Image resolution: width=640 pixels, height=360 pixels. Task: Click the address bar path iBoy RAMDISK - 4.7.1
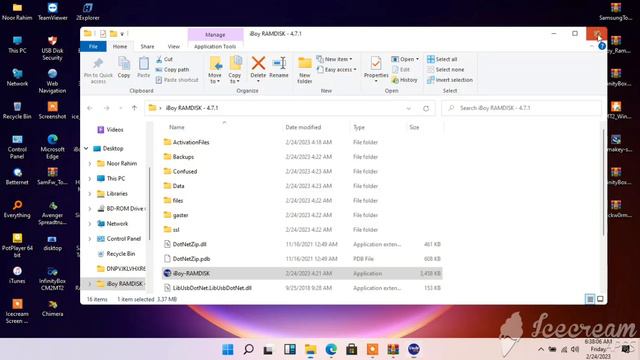coord(192,108)
